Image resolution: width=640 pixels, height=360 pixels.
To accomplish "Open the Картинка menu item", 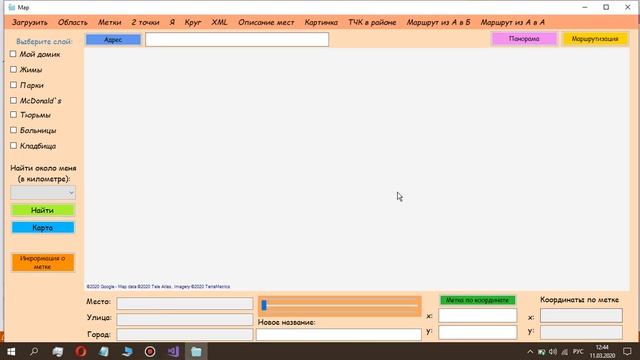I will [321, 22].
